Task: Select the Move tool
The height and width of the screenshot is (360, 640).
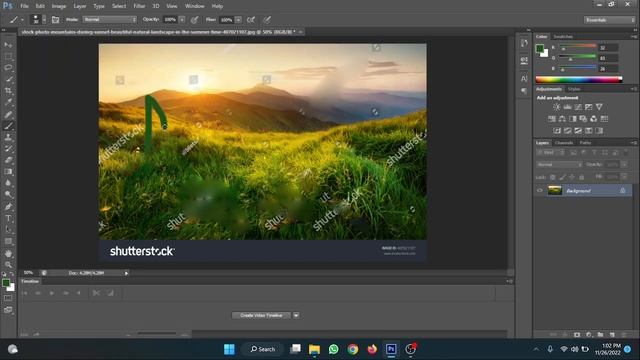Action: coord(8,44)
